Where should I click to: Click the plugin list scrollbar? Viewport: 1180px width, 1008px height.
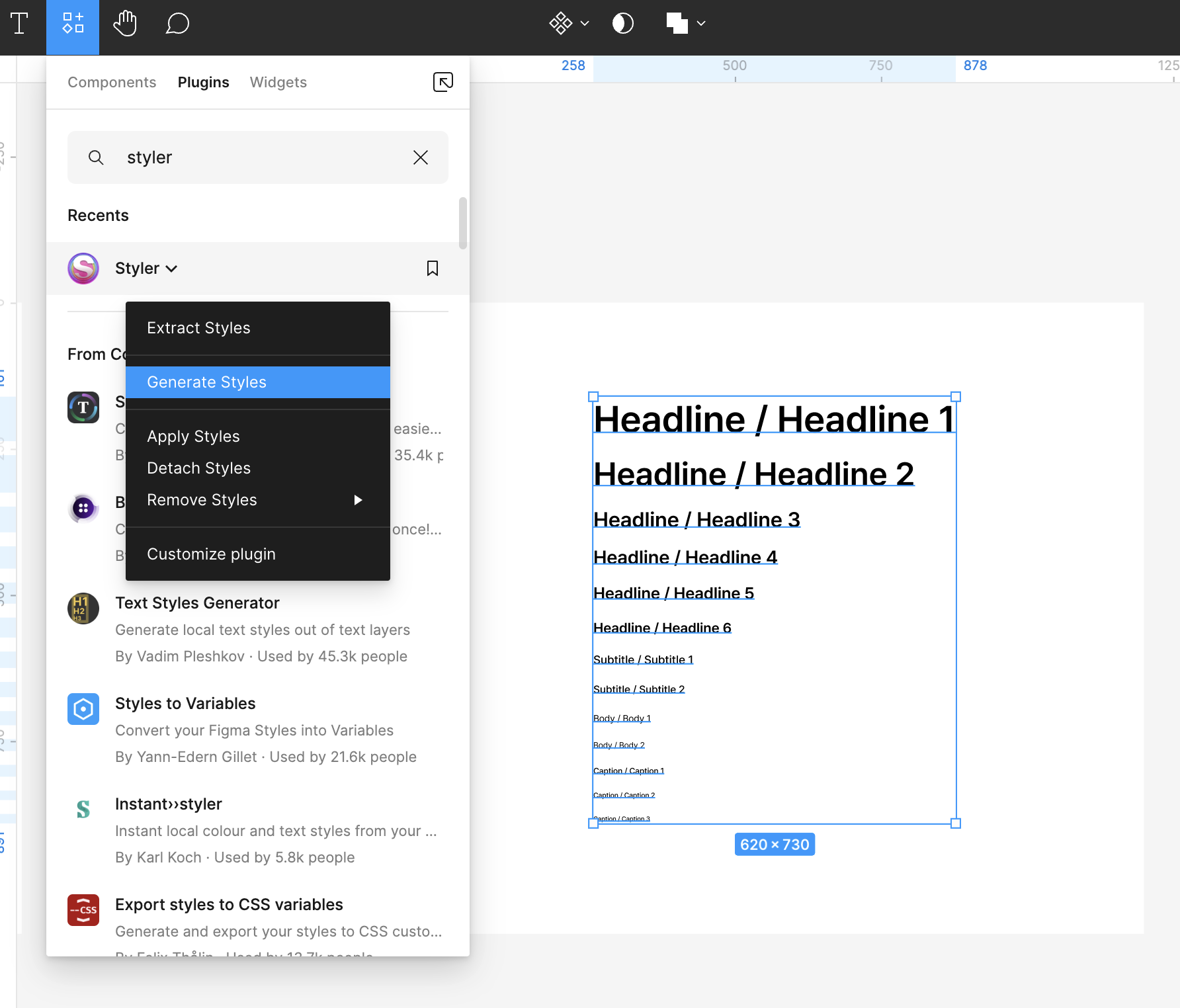tap(463, 224)
